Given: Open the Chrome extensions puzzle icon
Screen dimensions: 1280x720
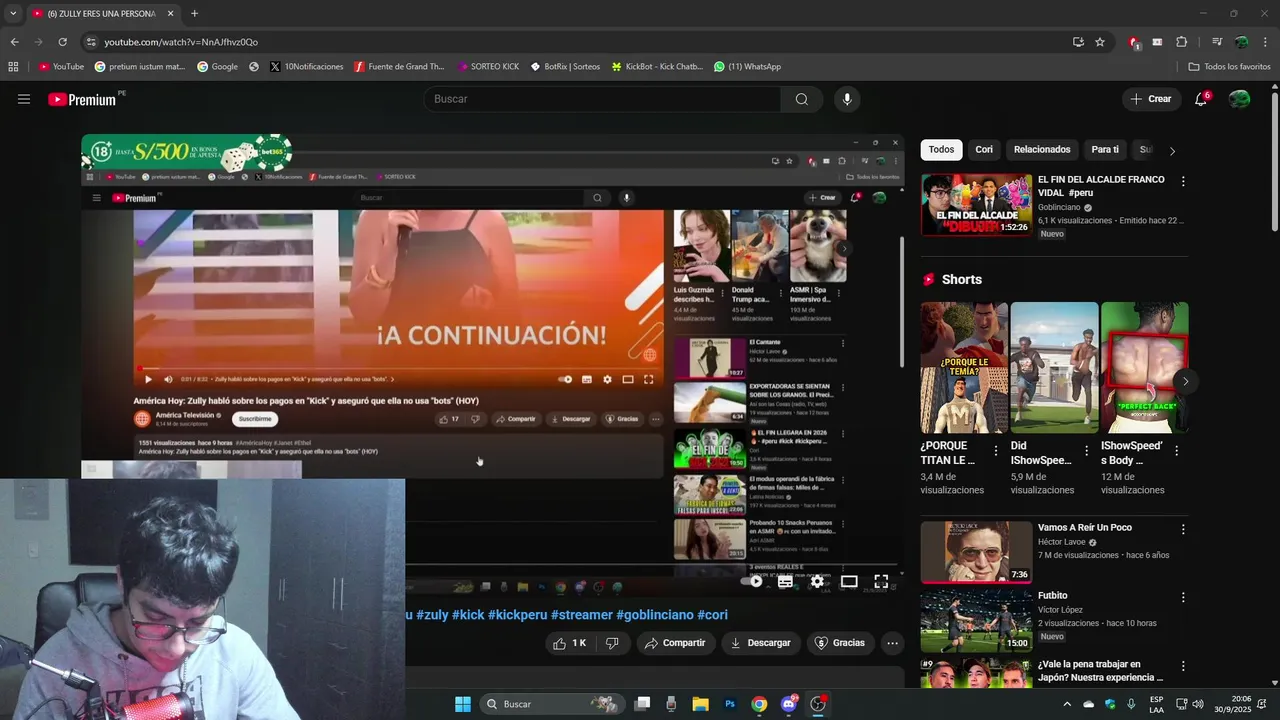Looking at the screenshot, I should click(1182, 42).
